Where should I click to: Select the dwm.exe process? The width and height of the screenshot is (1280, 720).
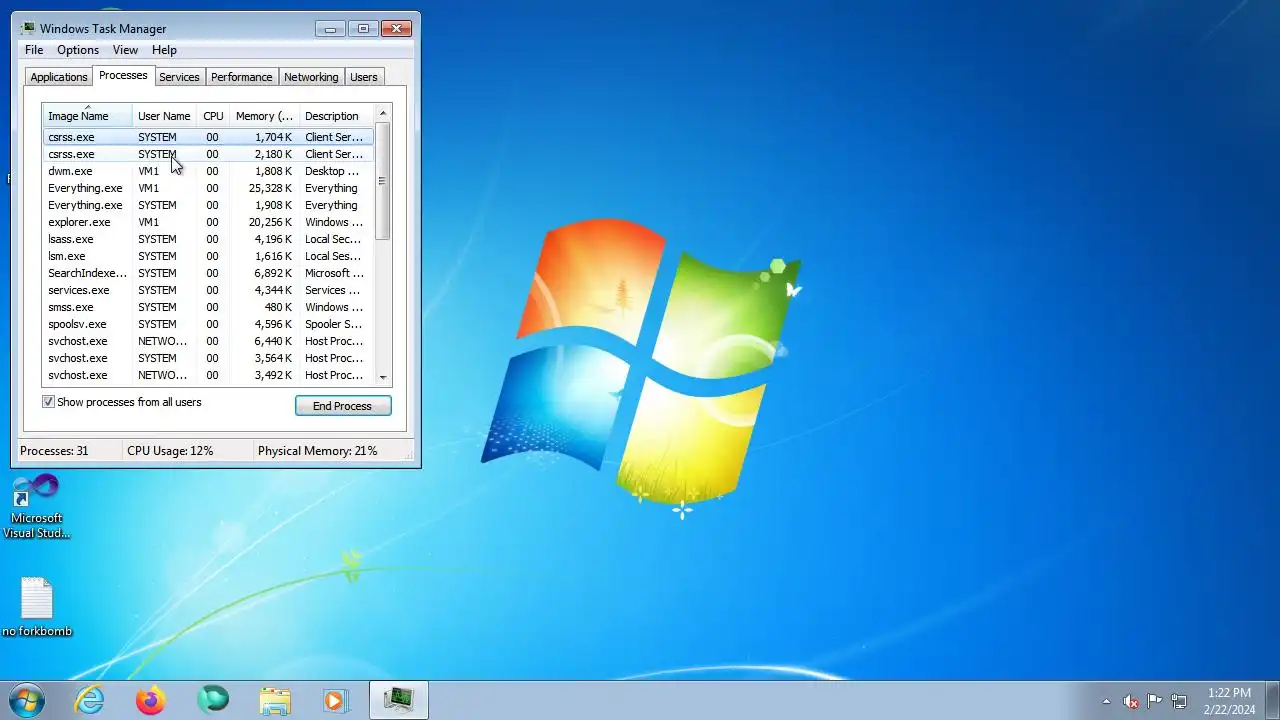[208, 171]
